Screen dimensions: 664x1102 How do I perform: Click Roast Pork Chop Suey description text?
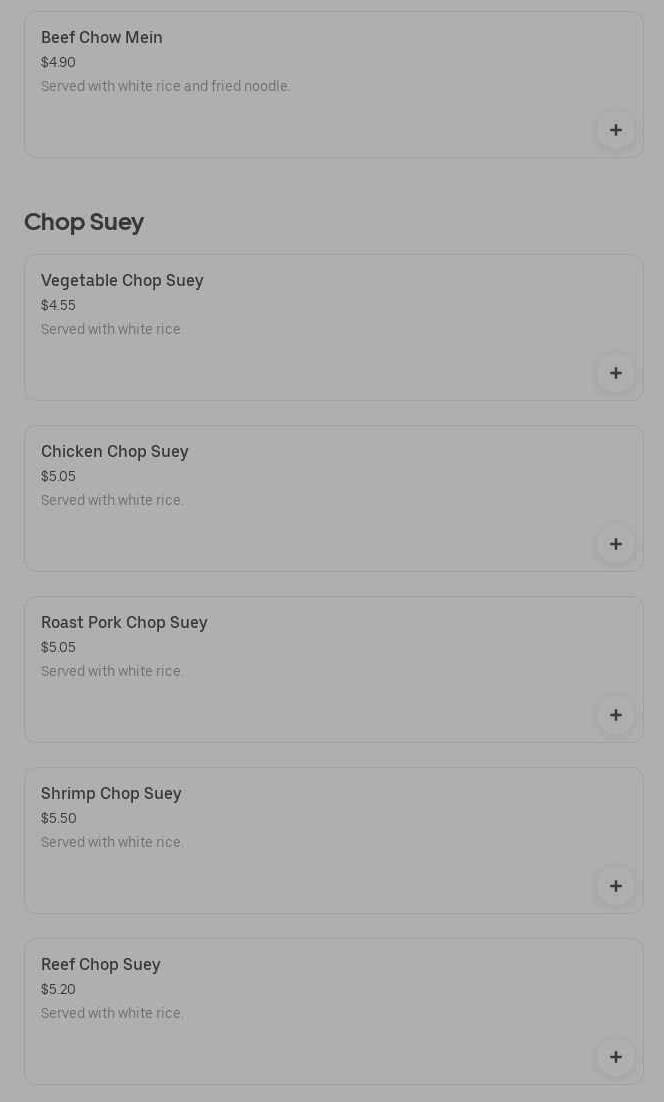pos(112,671)
